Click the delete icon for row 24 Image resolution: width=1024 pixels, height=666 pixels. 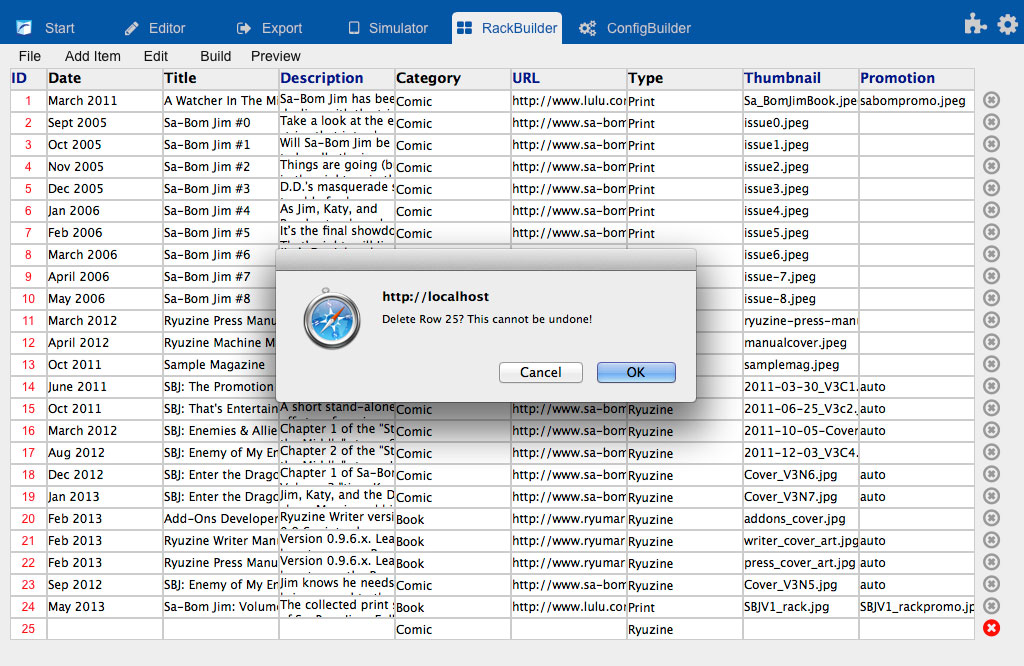[x=991, y=606]
